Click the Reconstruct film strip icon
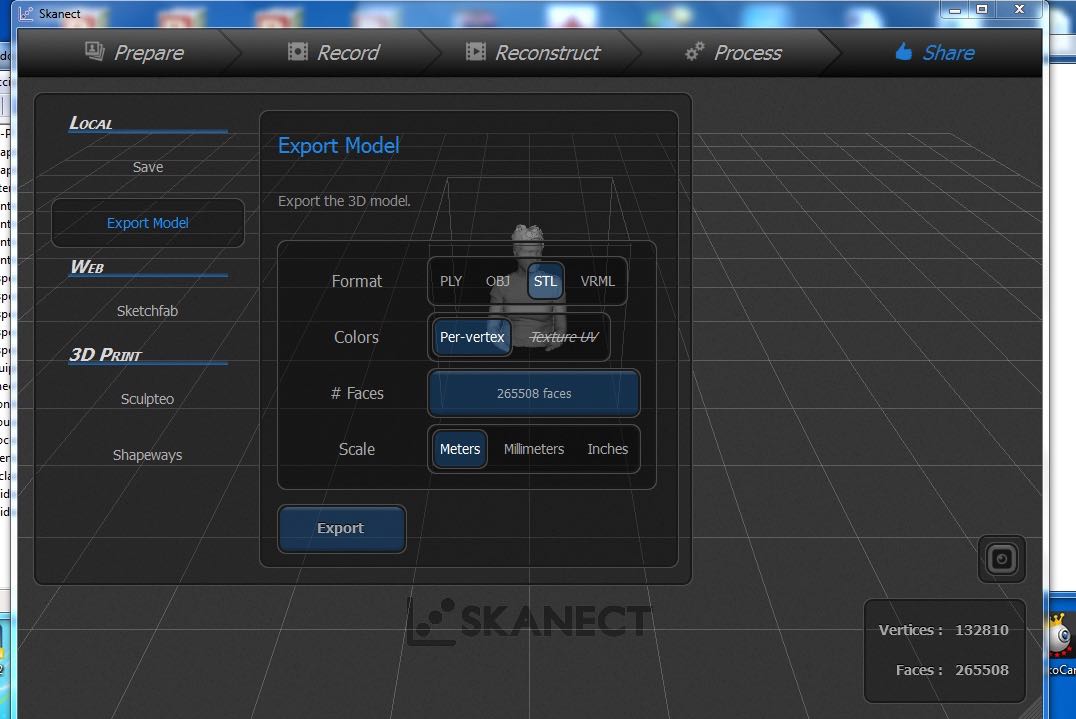Image resolution: width=1076 pixels, height=719 pixels. click(476, 51)
